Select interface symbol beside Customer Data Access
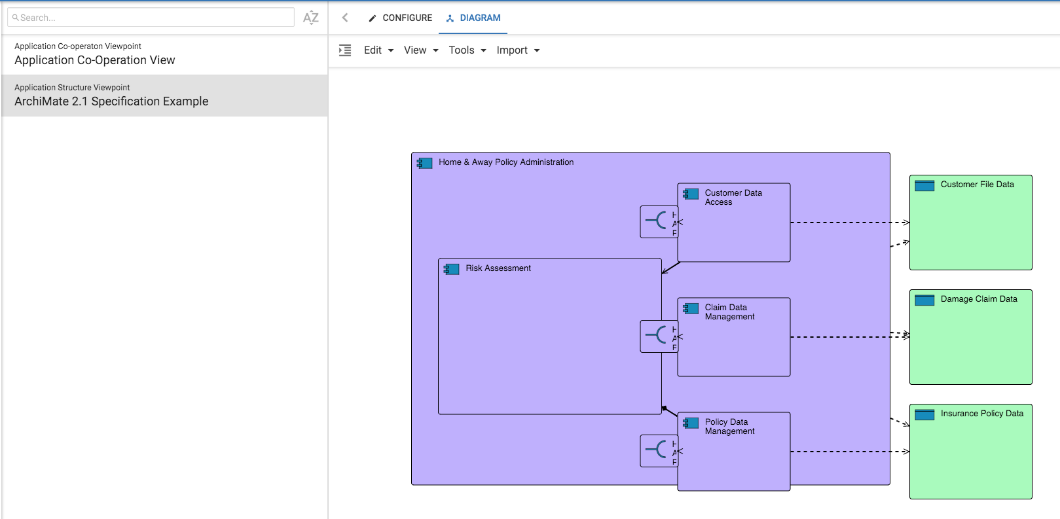1060x519 pixels. pos(658,221)
